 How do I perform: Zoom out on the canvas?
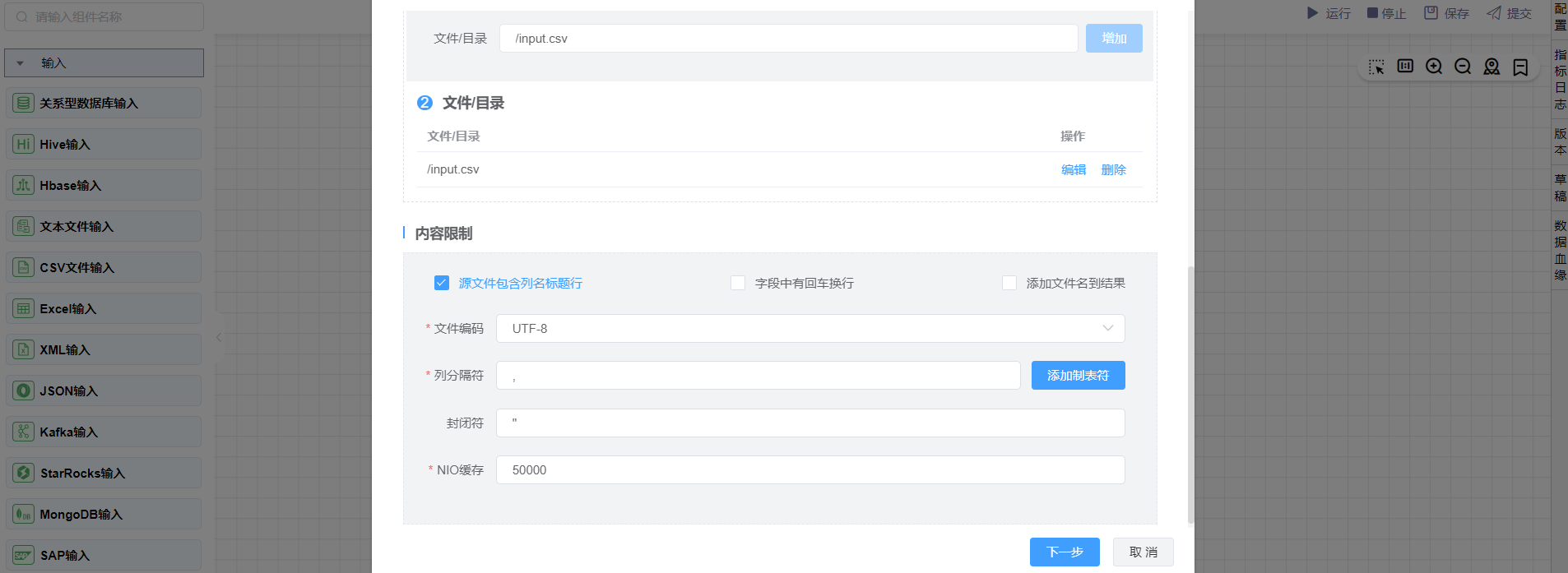click(x=1463, y=67)
